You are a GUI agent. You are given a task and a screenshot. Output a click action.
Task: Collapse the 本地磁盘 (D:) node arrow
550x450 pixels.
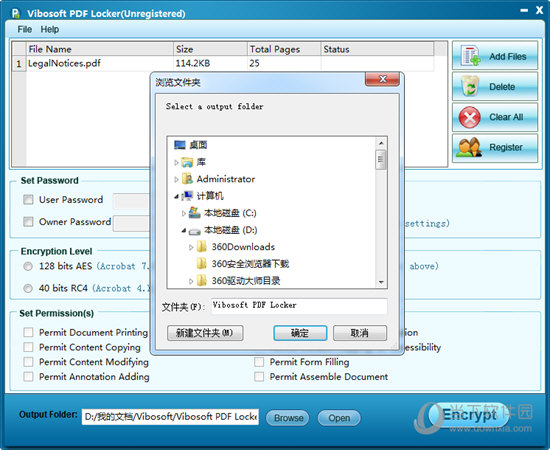tap(183, 230)
